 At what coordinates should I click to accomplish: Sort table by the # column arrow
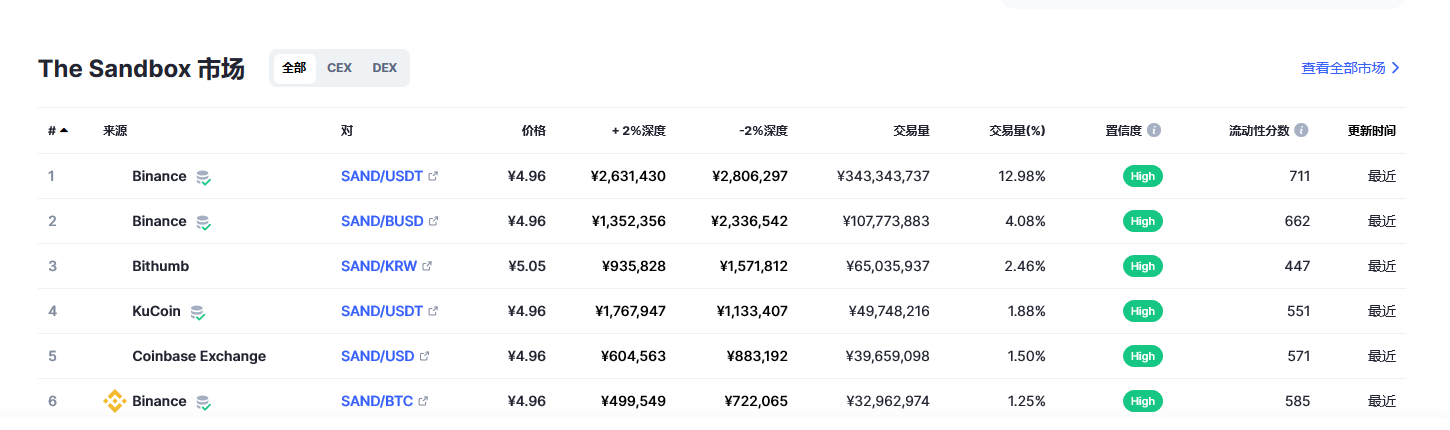[x=64, y=130]
